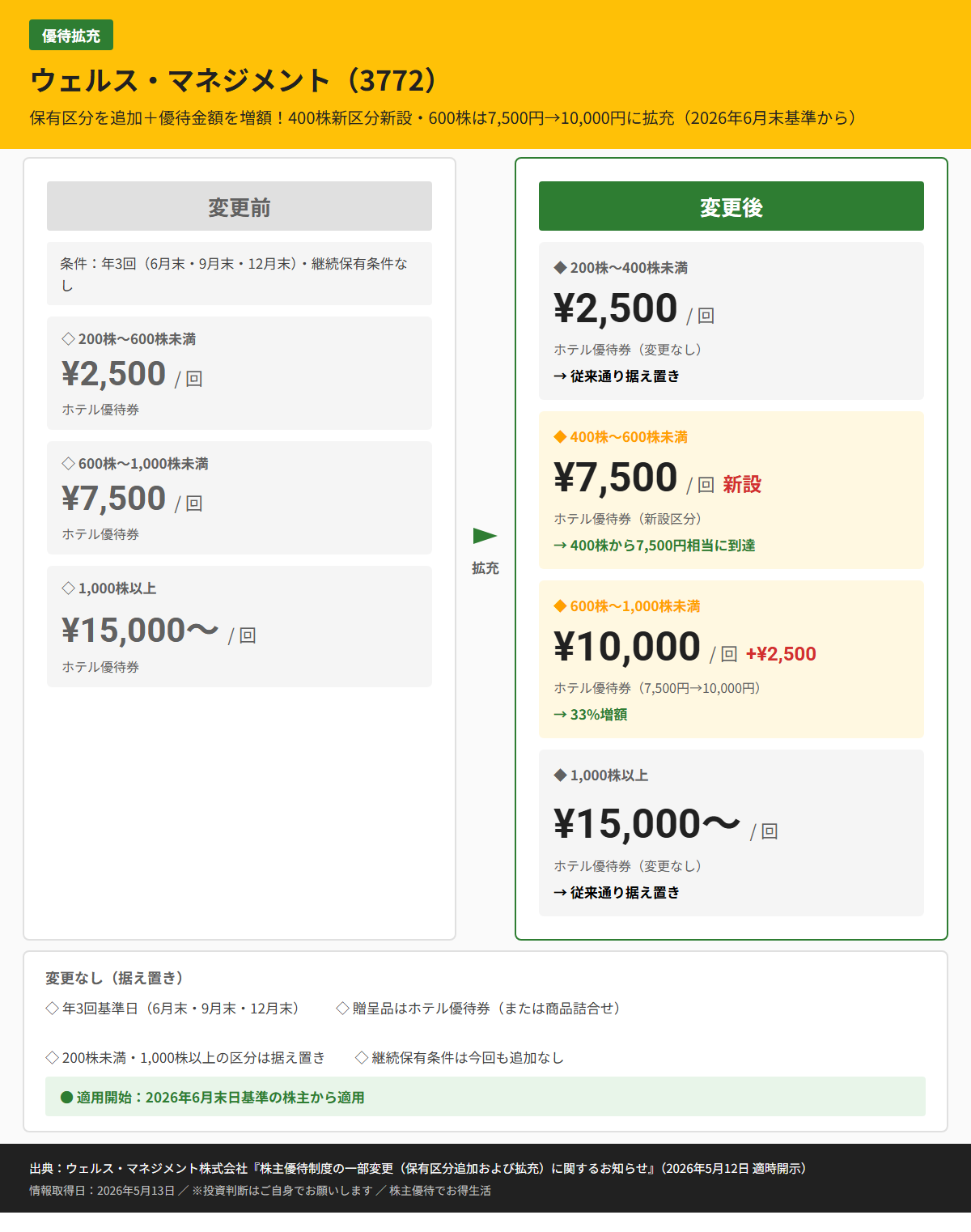Click the diamond icon beside 200株〜400株未満
This screenshot has height=1232, width=971.
click(560, 268)
